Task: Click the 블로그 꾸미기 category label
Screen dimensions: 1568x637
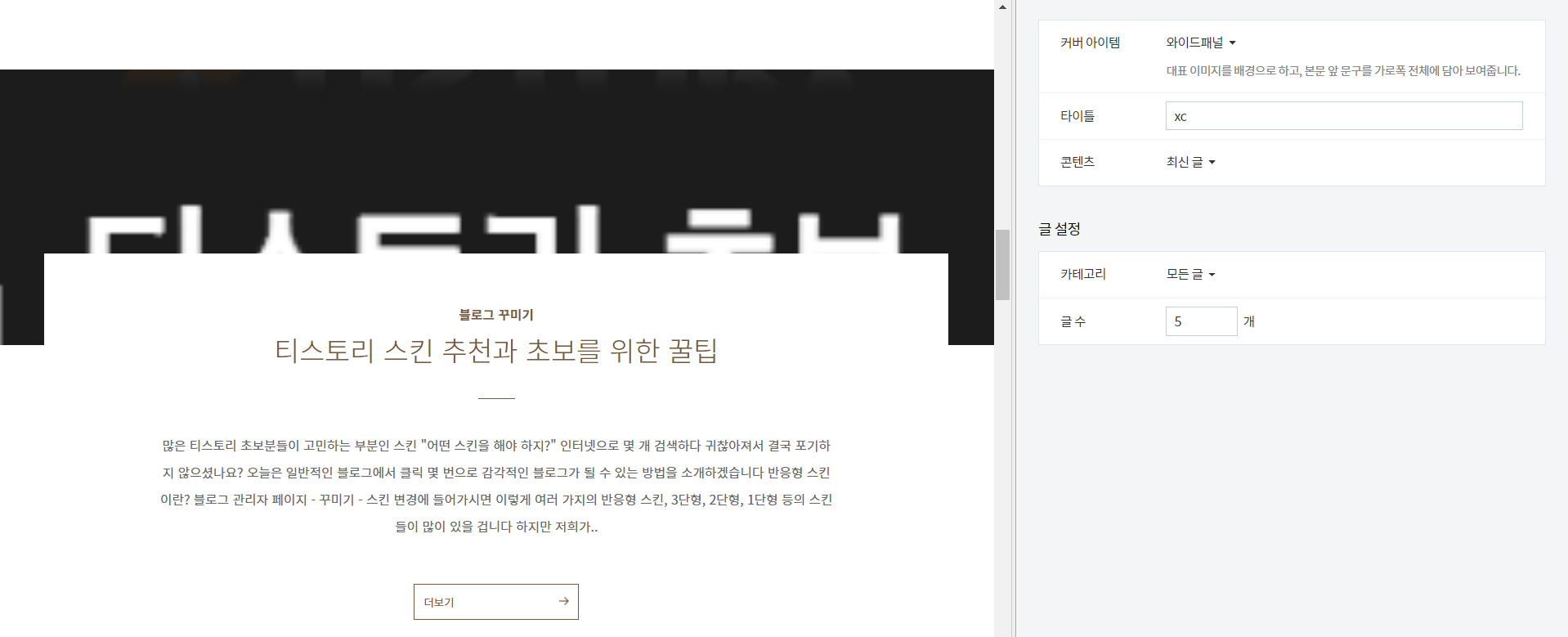Action: point(496,315)
